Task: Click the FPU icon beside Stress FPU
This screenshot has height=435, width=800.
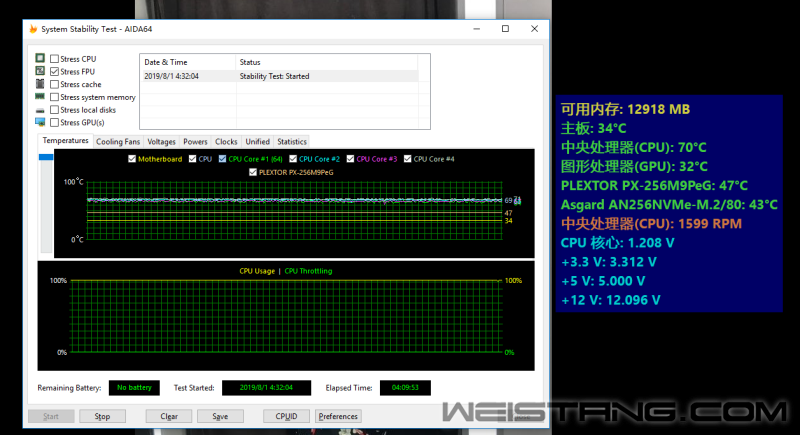Action: point(40,72)
